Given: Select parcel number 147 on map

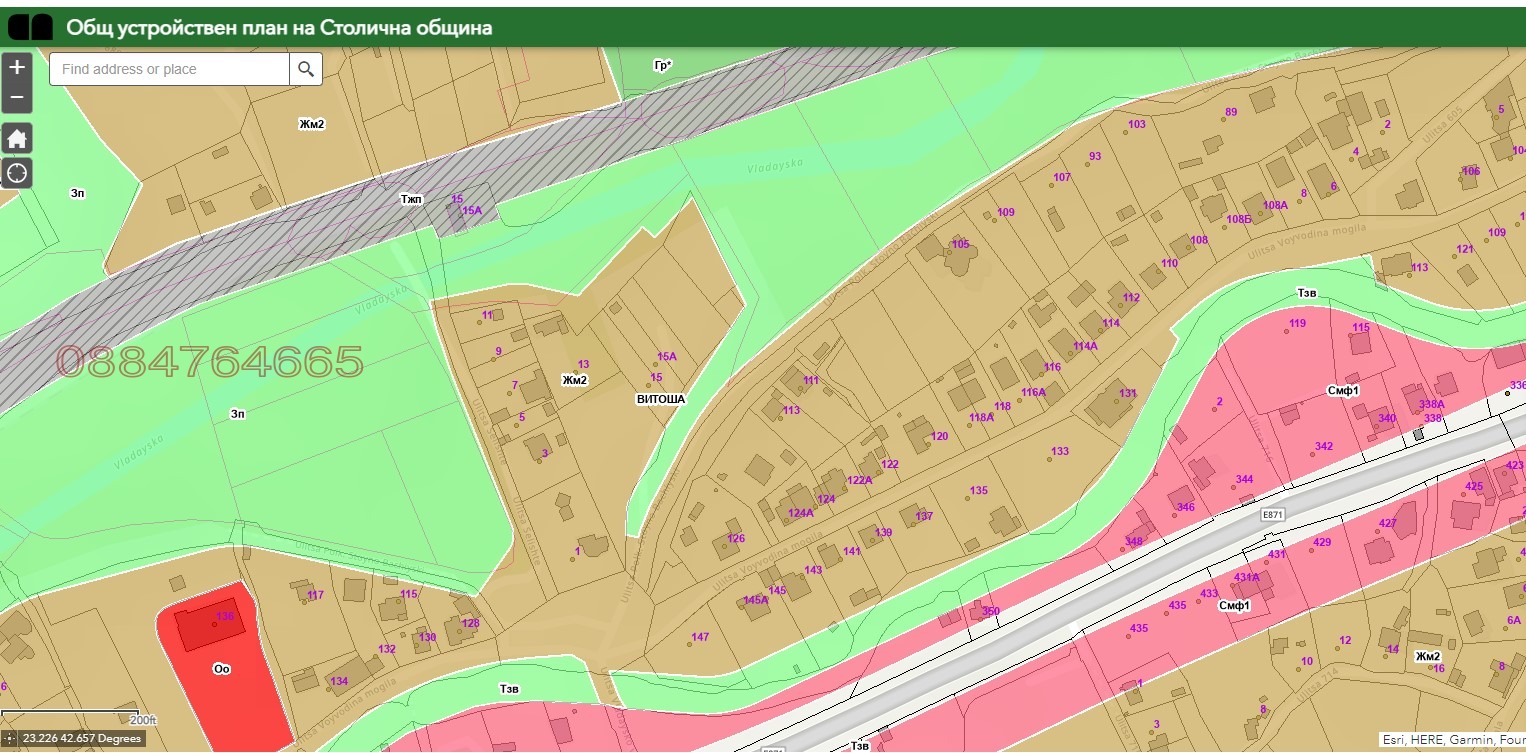Looking at the screenshot, I should point(699,637).
